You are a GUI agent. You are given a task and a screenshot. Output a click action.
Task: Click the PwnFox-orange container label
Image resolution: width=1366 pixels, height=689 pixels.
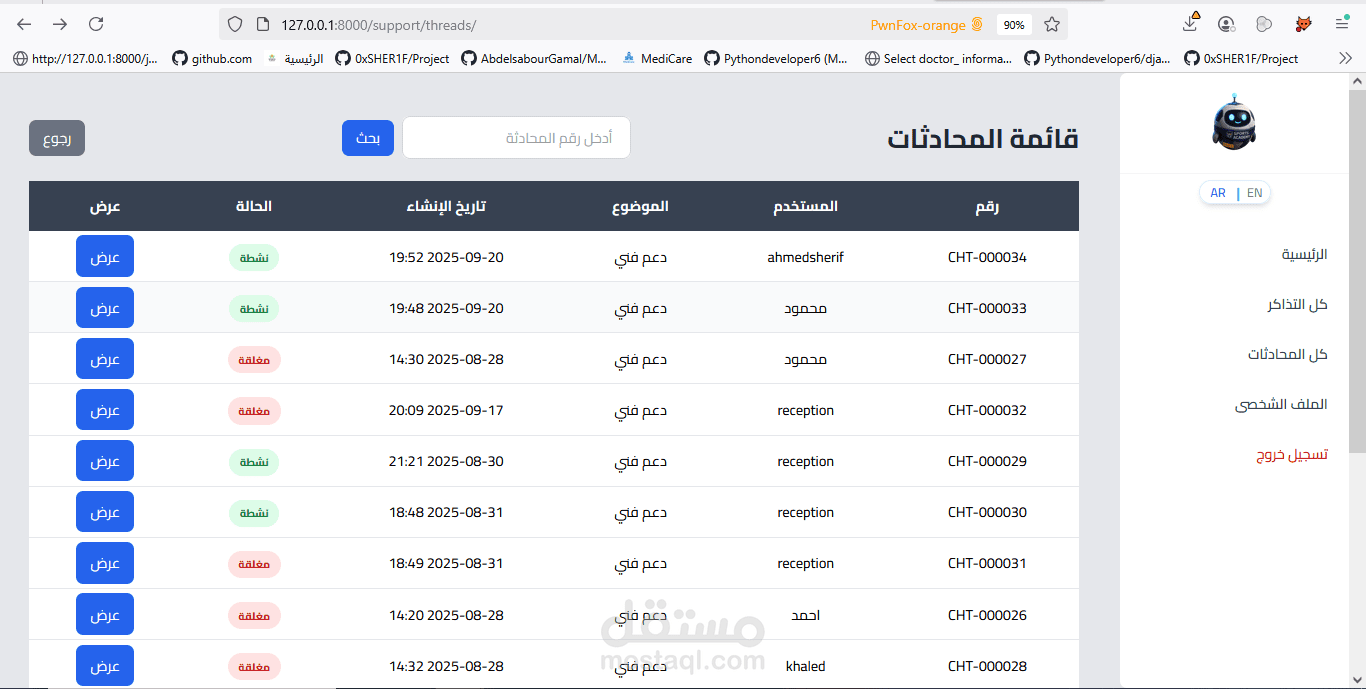click(x=927, y=24)
